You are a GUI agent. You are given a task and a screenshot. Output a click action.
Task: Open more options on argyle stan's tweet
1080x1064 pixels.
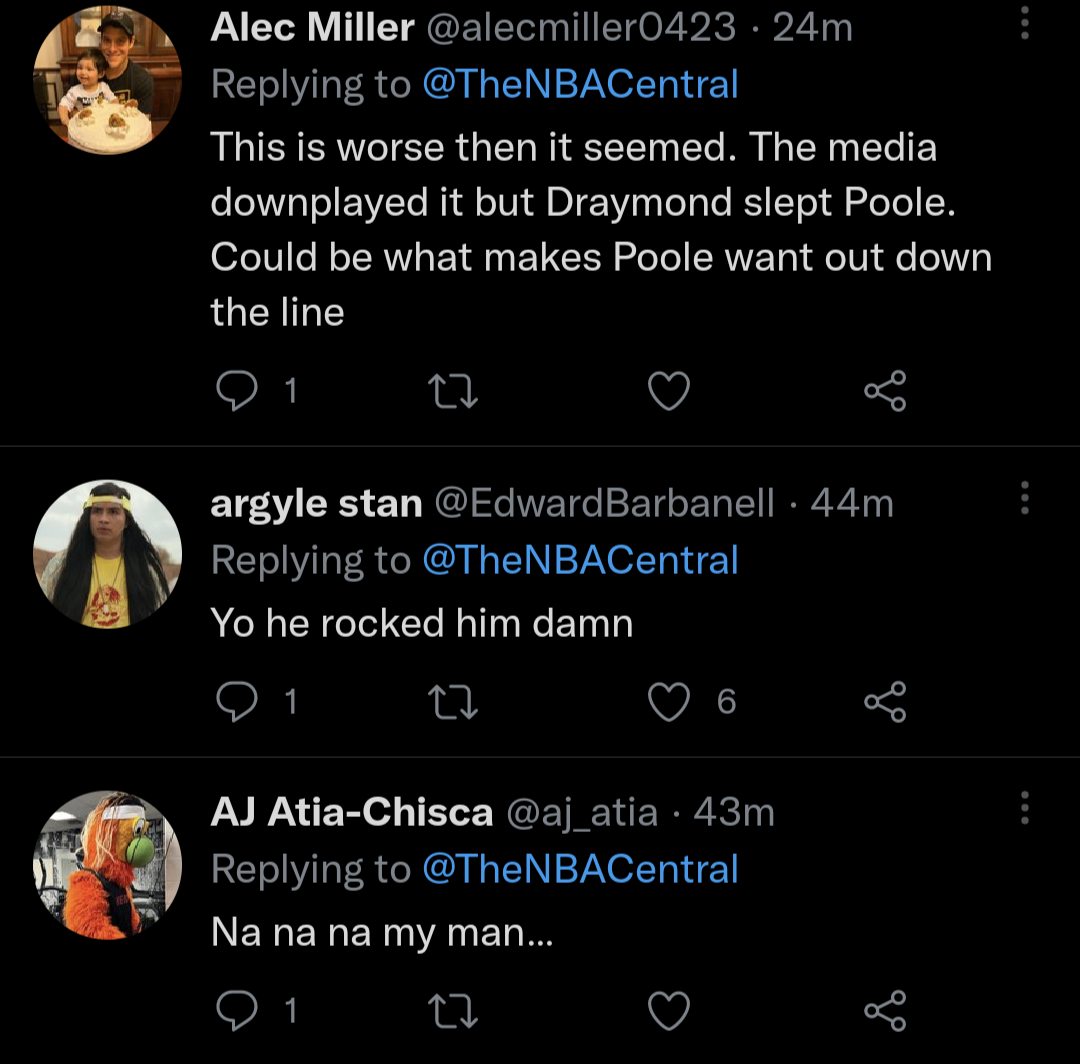tap(1024, 497)
